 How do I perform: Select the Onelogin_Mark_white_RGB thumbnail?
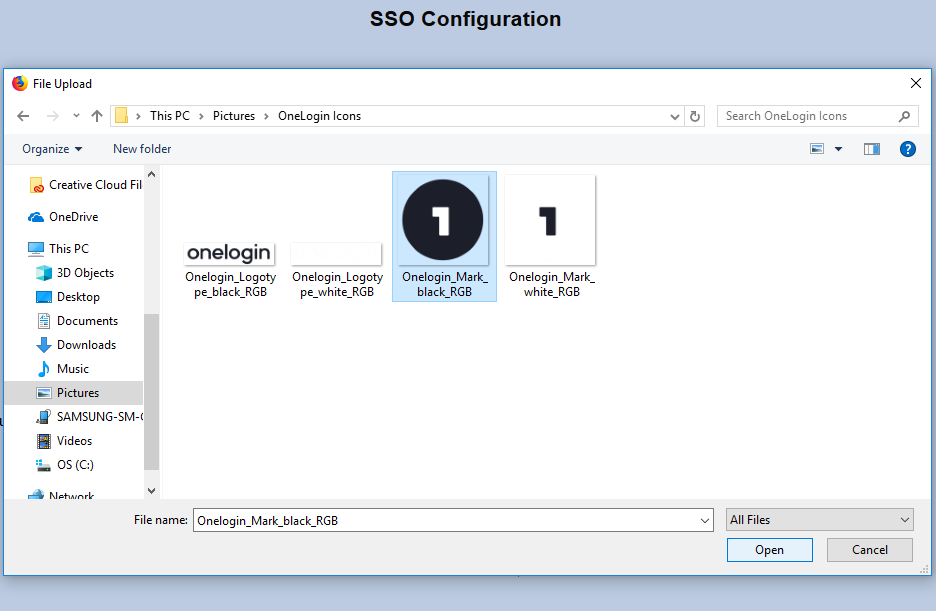click(x=551, y=219)
